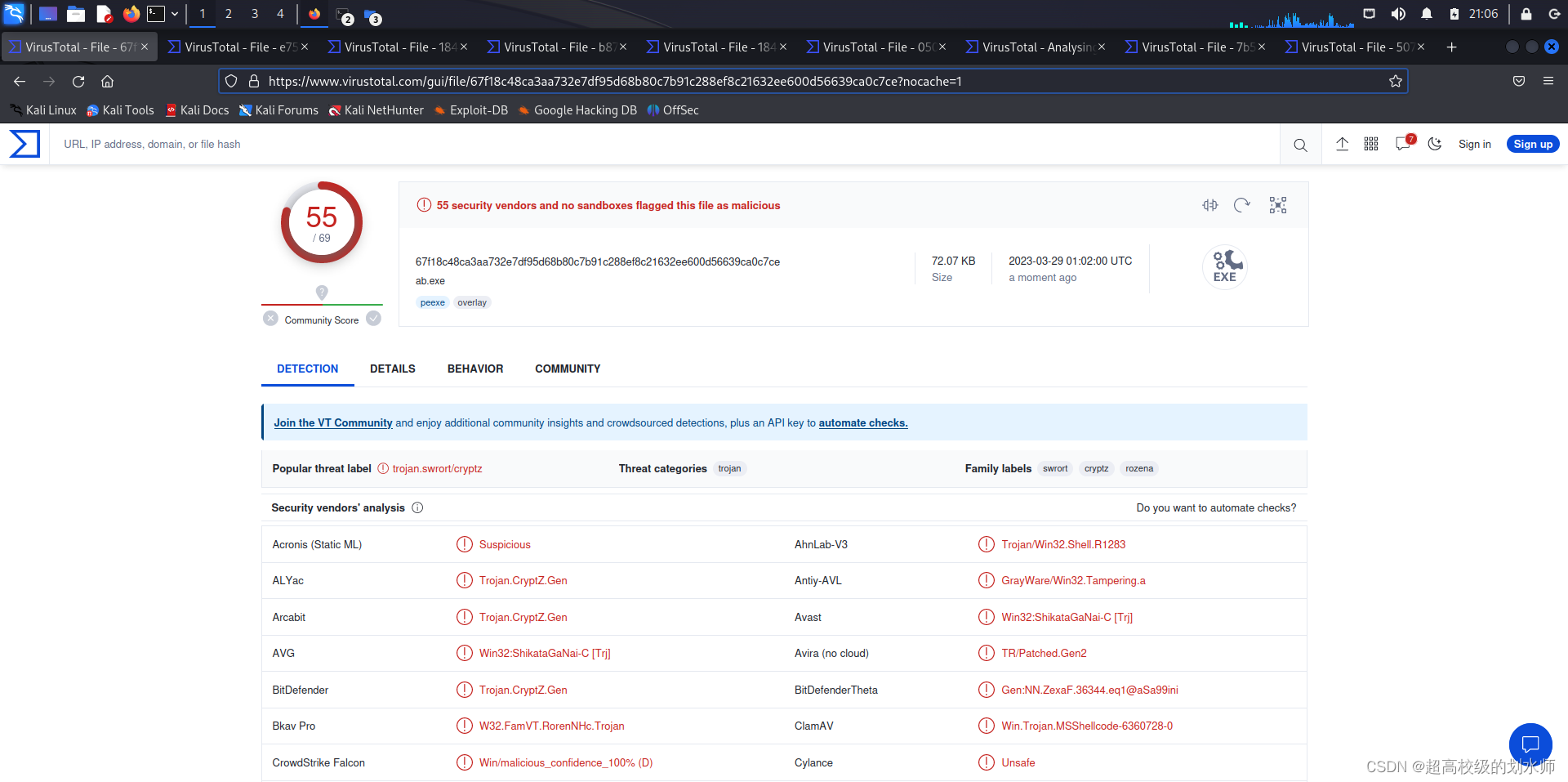This screenshot has width=1568, height=782.
Task: Open a new browser tab
Action: (1451, 47)
